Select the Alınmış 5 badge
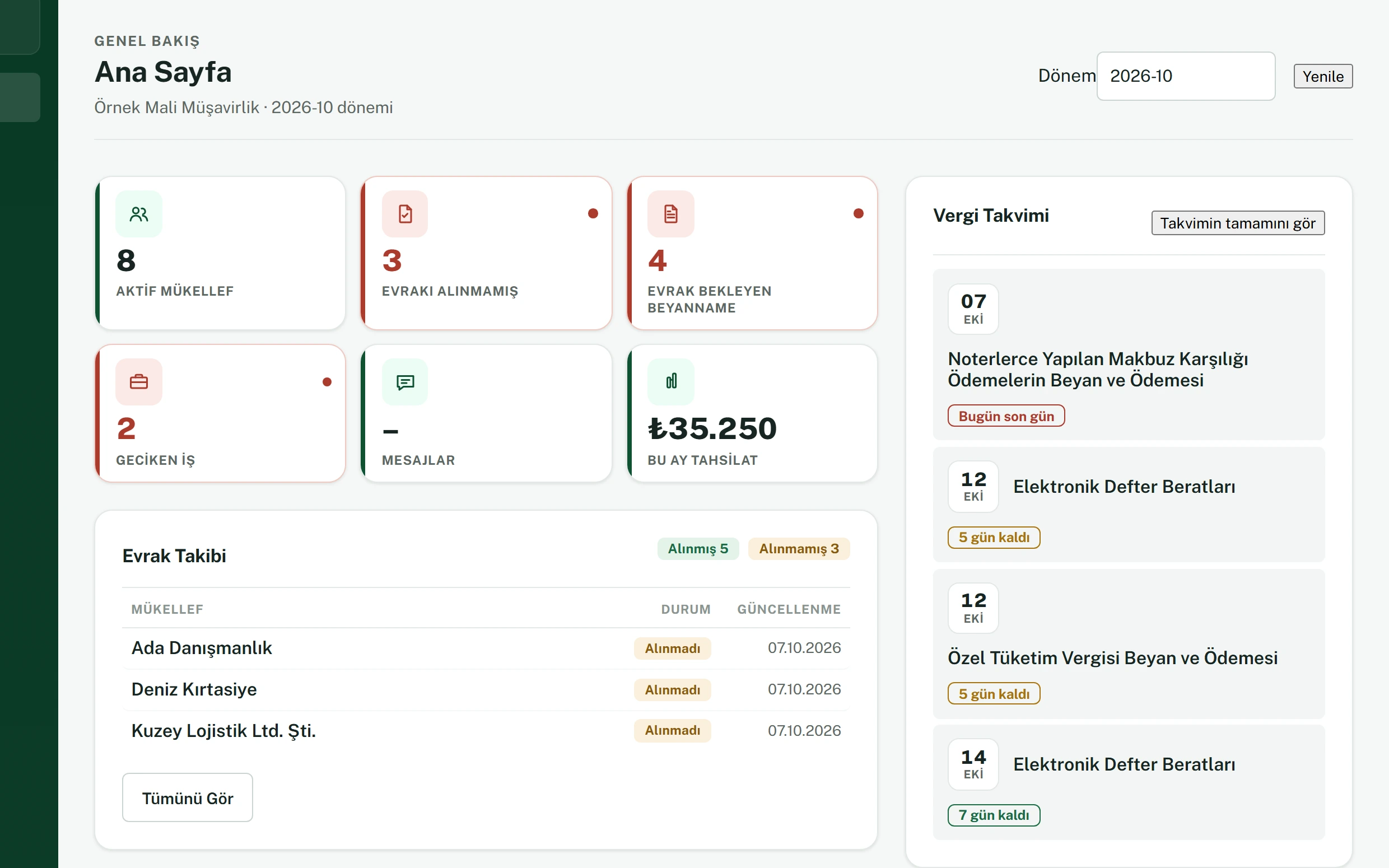1389x868 pixels. (698, 548)
